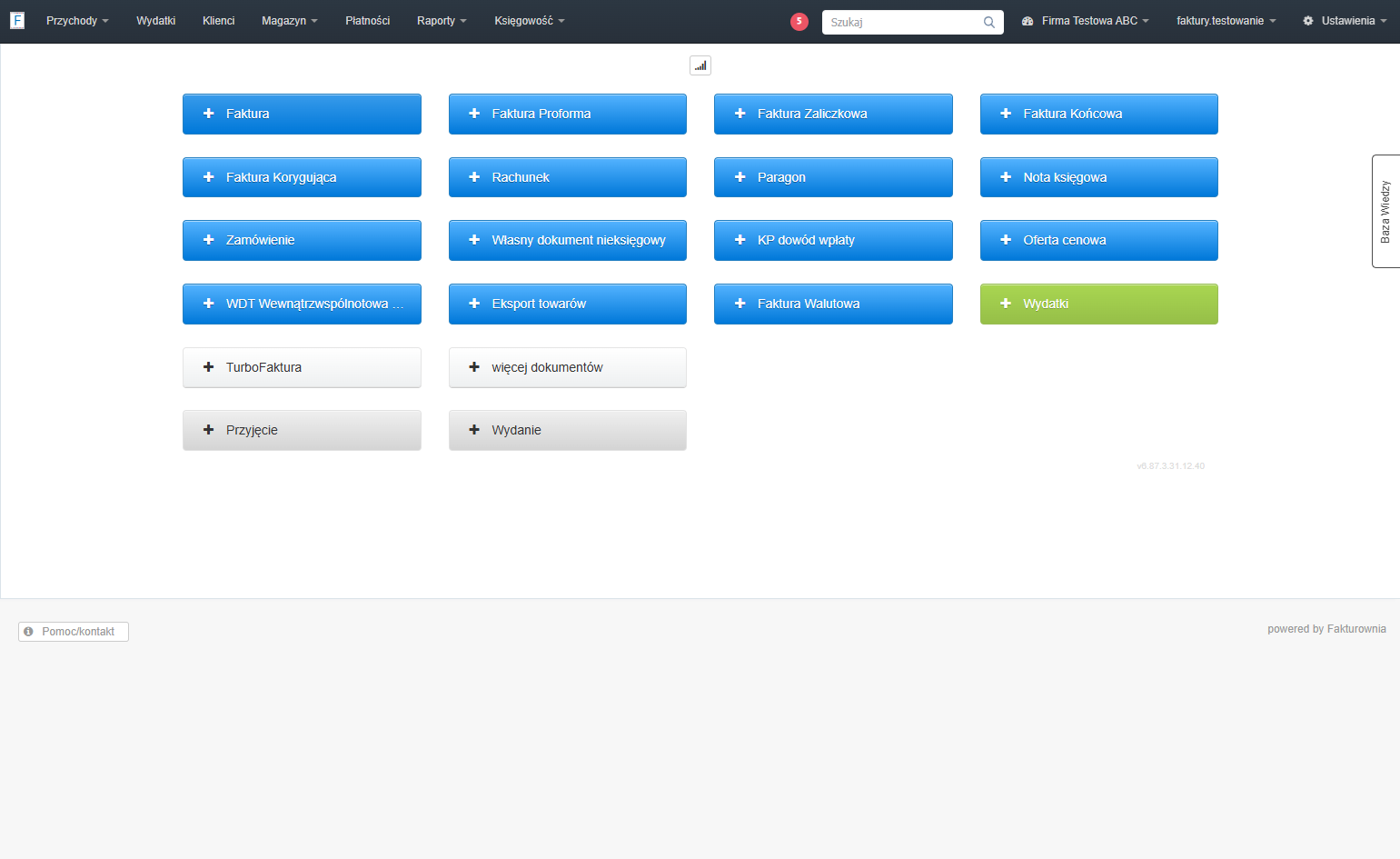This screenshot has height=859, width=1400.
Task: Create a Nota księgowa
Action: coord(1099,177)
